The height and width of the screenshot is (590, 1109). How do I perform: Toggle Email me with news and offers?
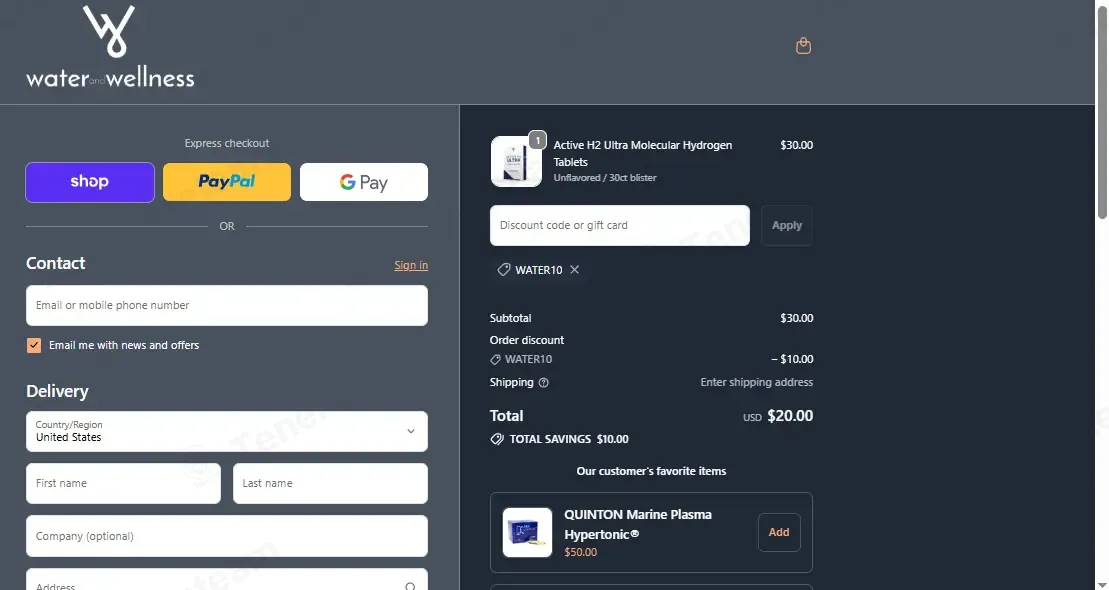click(x=34, y=345)
